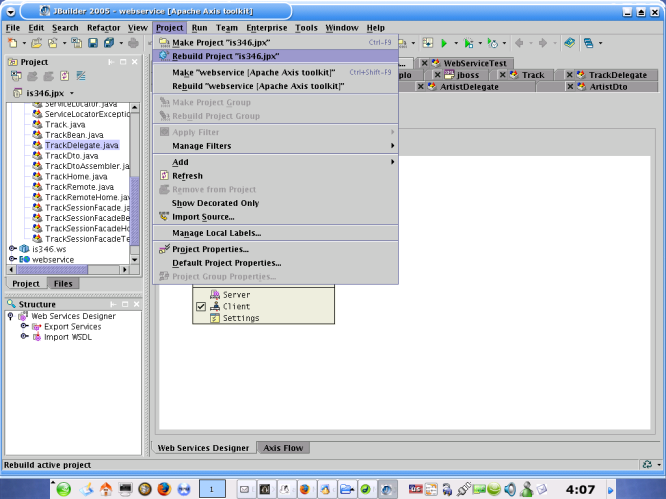This screenshot has height=499, width=666.
Task: Toggle the Client checkbox
Action: [x=201, y=307]
